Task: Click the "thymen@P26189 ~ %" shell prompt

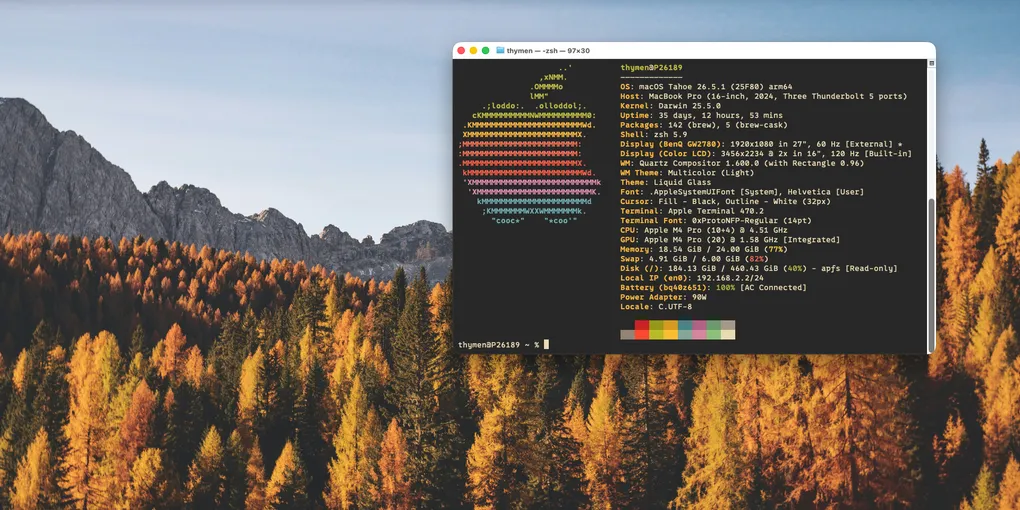Action: (498, 344)
